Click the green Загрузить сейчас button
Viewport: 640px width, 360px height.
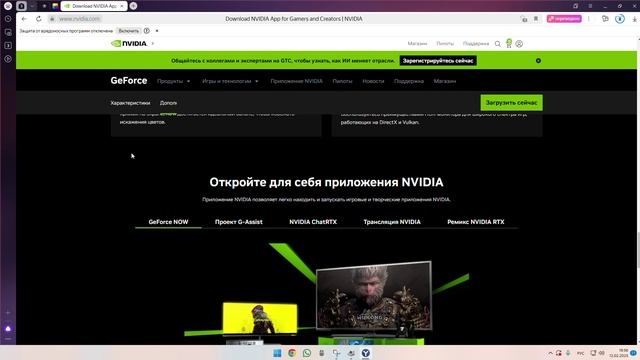[511, 102]
